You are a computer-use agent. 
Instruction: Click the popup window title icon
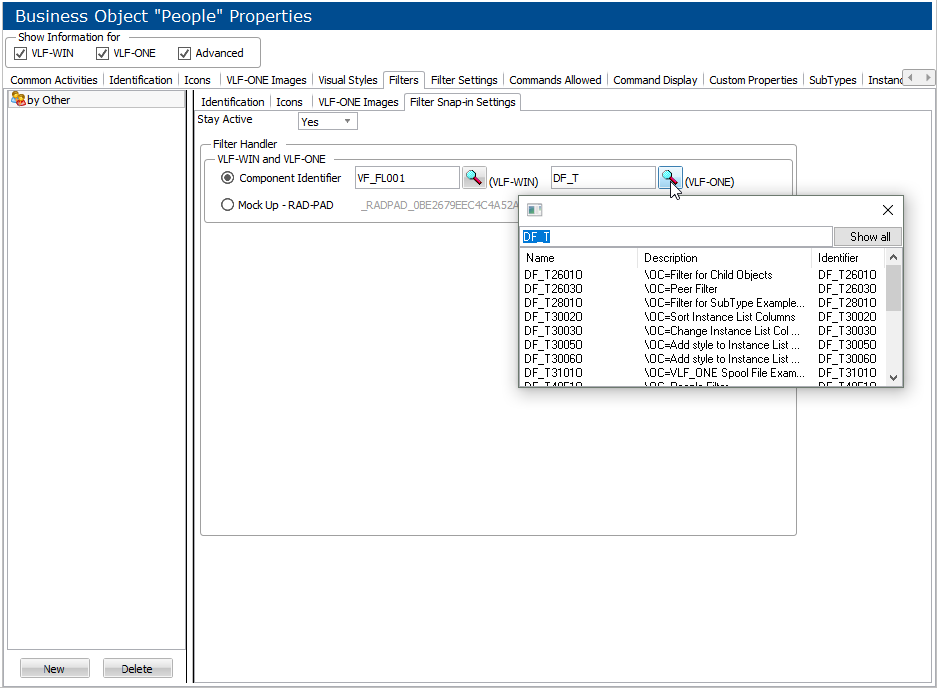tap(534, 210)
